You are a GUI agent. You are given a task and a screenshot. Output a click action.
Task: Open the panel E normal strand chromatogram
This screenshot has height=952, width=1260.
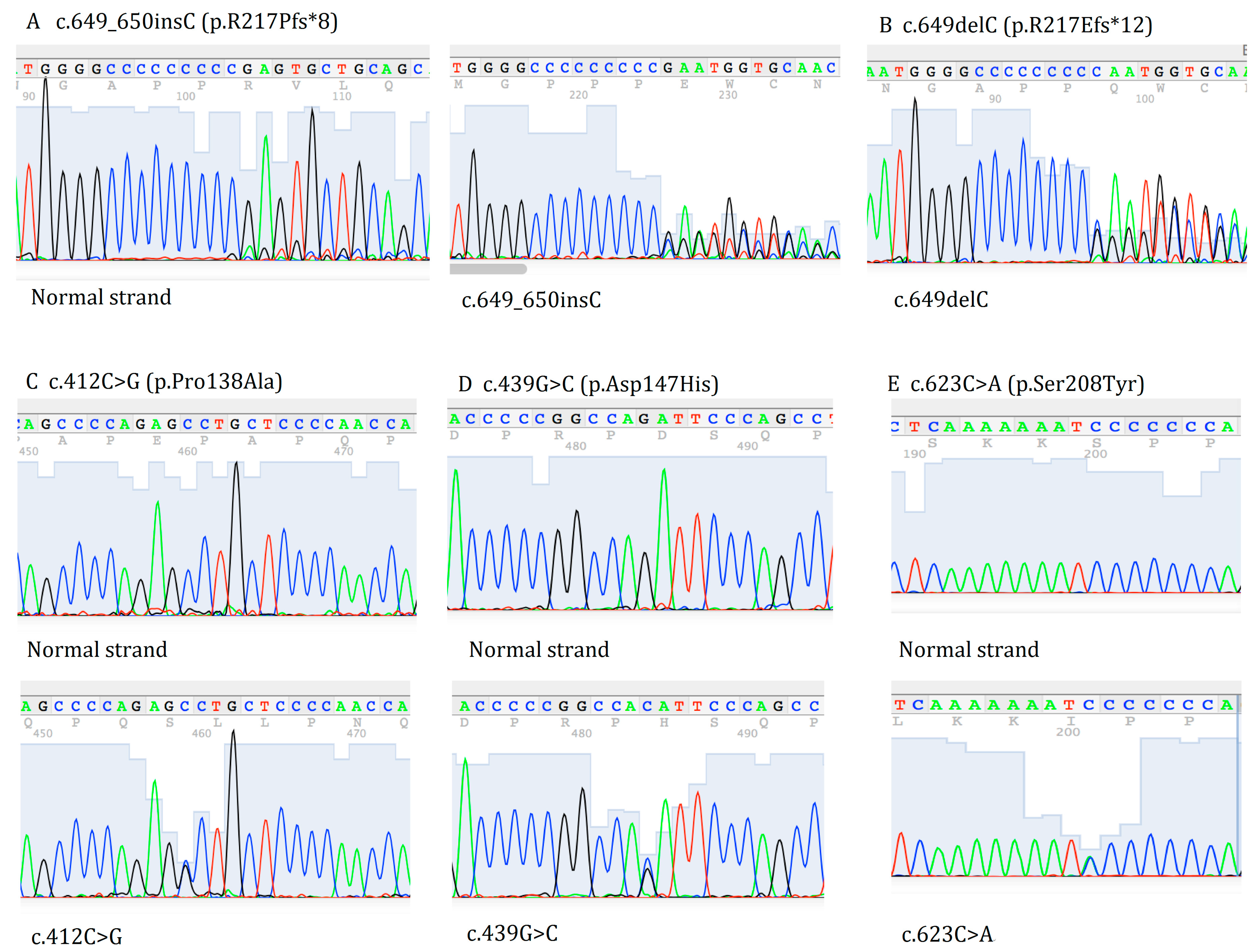[x=1066, y=525]
